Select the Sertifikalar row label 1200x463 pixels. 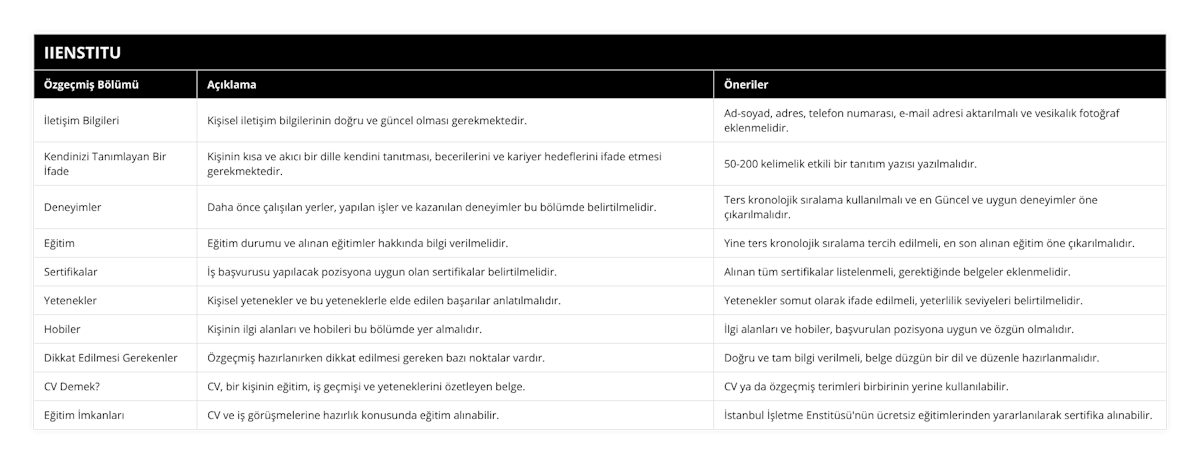pyautogui.click(x=71, y=271)
